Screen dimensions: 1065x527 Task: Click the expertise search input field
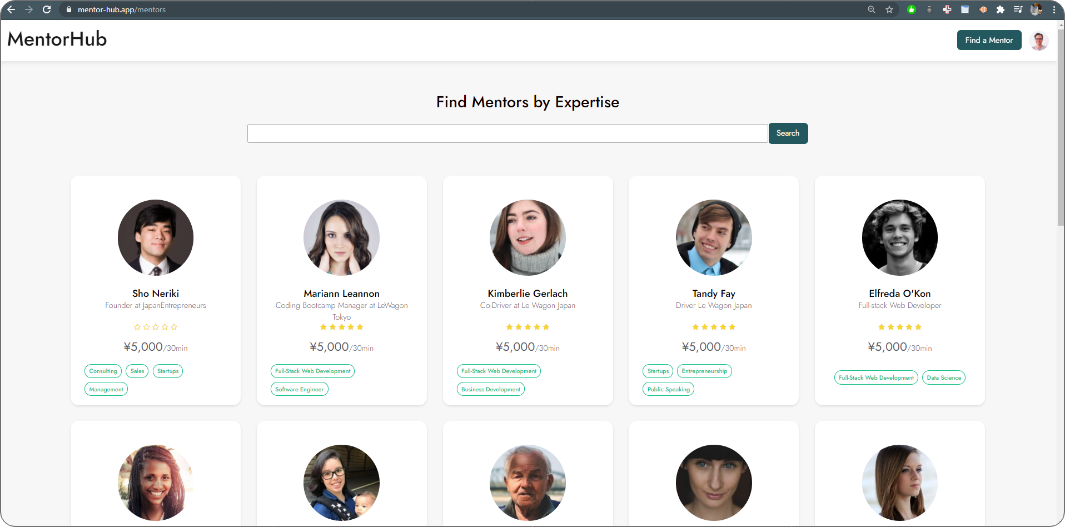pyautogui.click(x=507, y=133)
